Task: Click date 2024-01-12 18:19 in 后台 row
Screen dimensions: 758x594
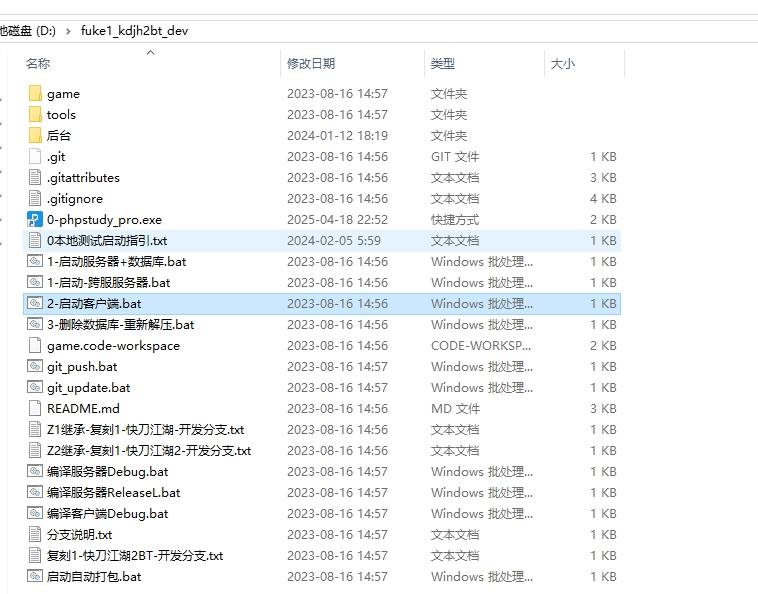Action: coord(337,136)
